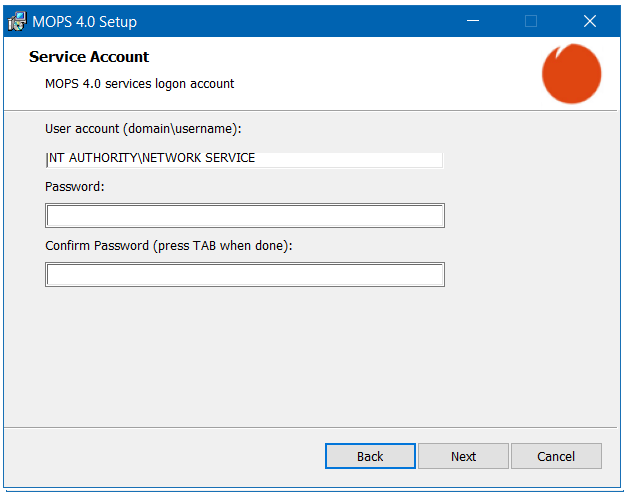The width and height of the screenshot is (628, 493).
Task: Go Back to the previous setup step
Action: tap(370, 456)
